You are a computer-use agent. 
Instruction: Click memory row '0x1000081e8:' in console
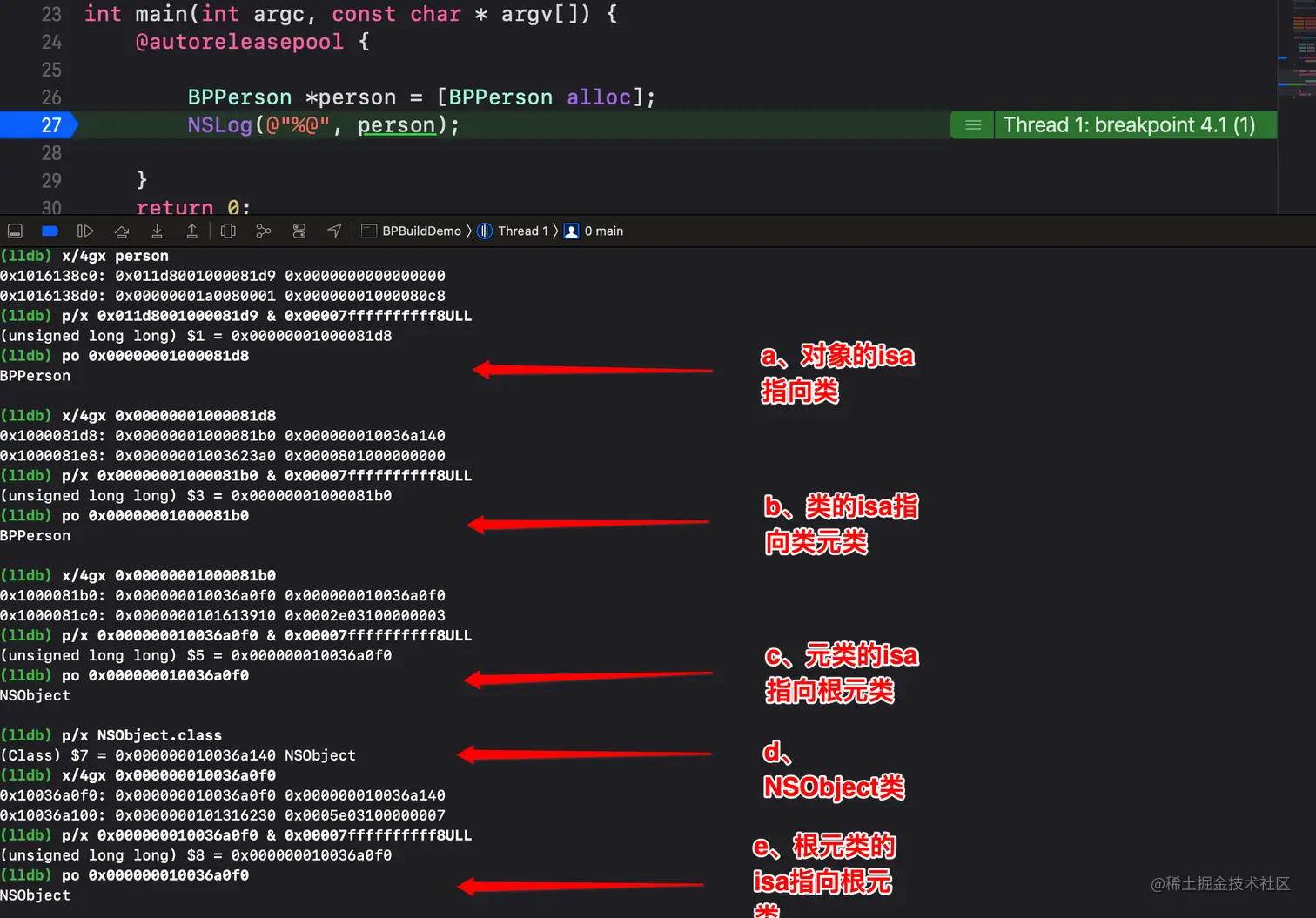pyautogui.click(x=223, y=456)
